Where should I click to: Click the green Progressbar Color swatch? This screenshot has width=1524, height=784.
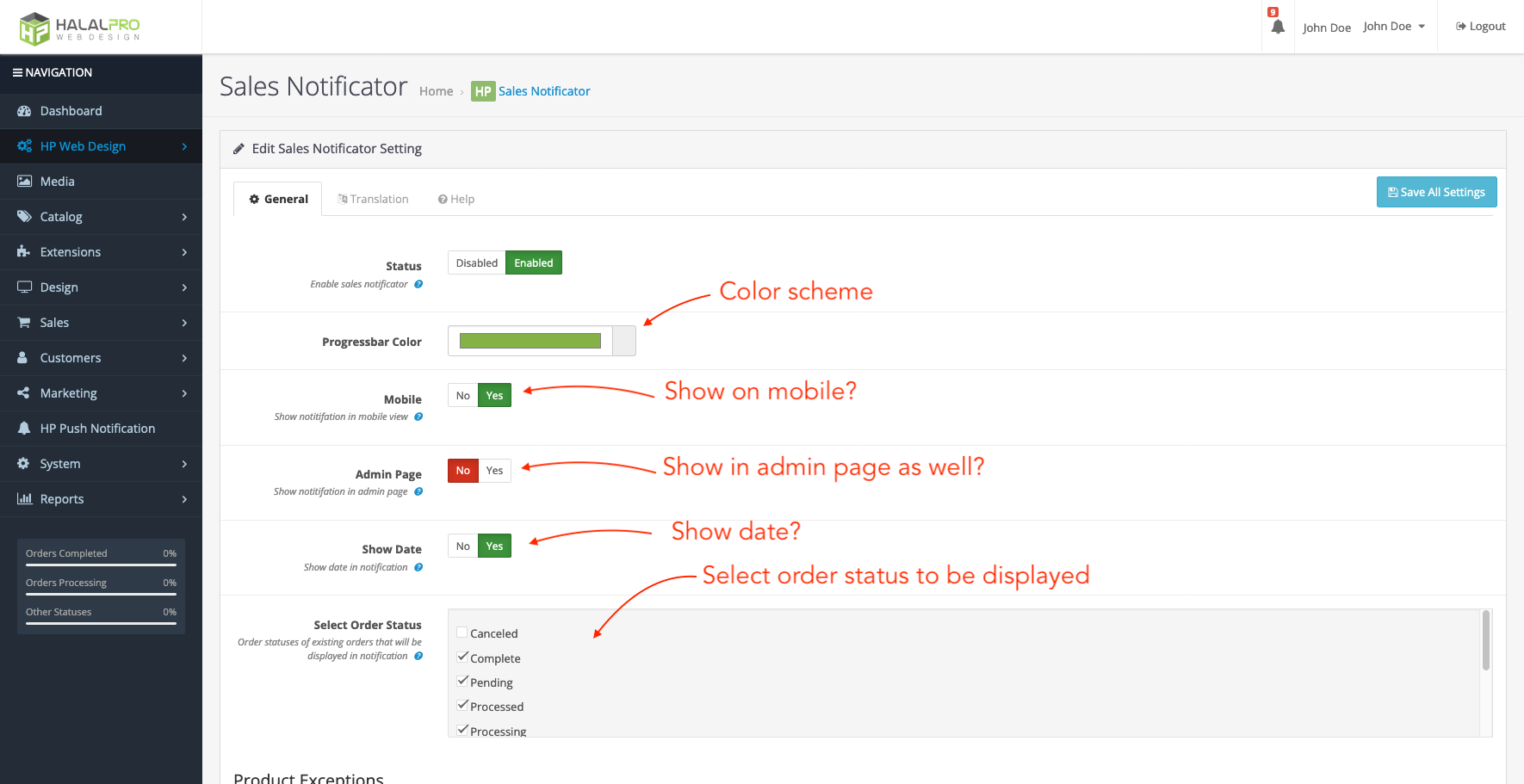click(x=530, y=341)
